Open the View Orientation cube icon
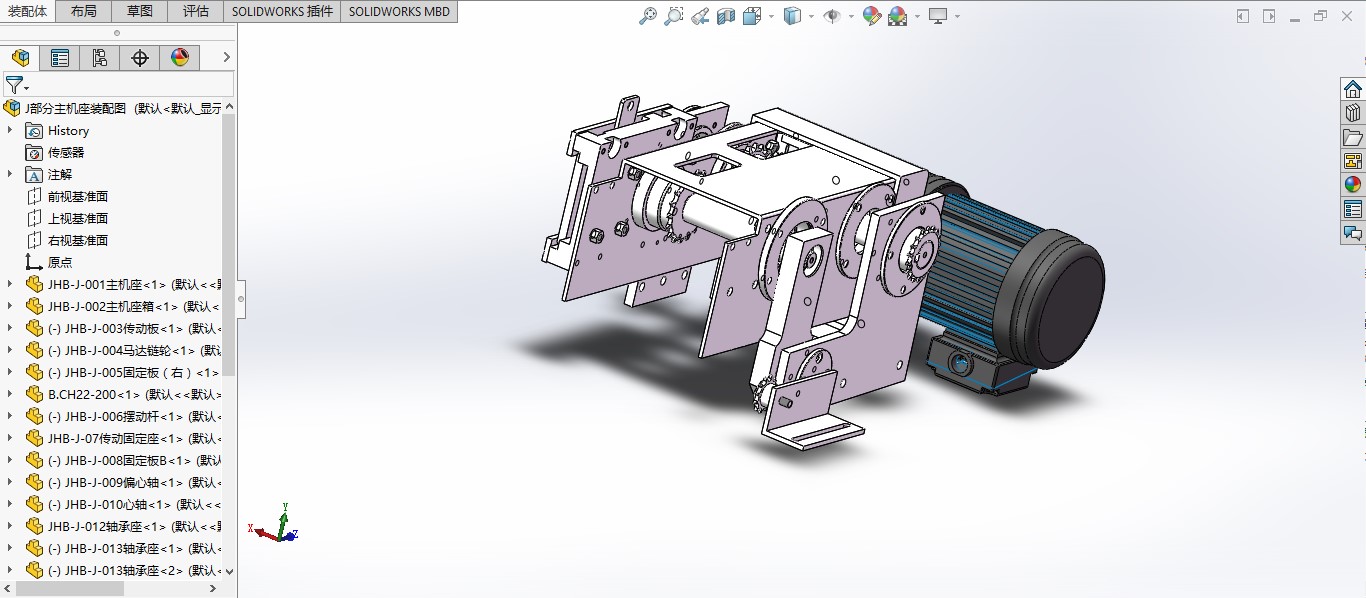Screen dimensions: 1366x598 pyautogui.click(x=752, y=16)
